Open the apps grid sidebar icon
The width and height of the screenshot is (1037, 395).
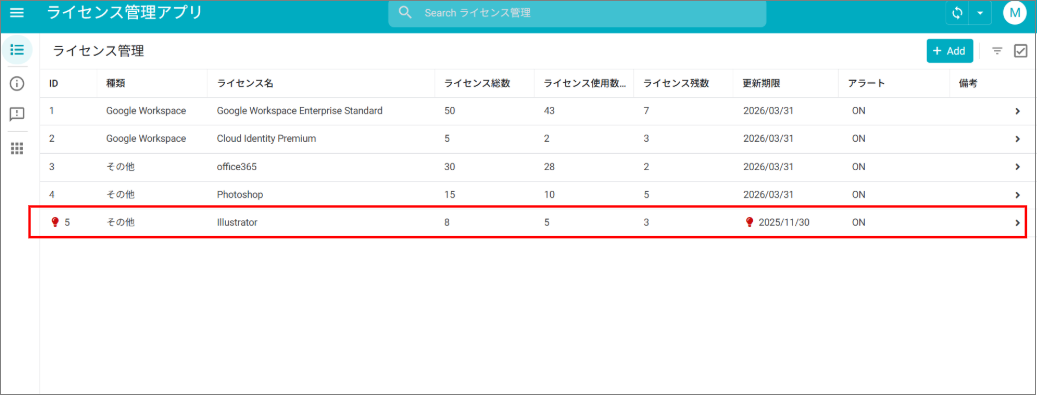(x=17, y=149)
